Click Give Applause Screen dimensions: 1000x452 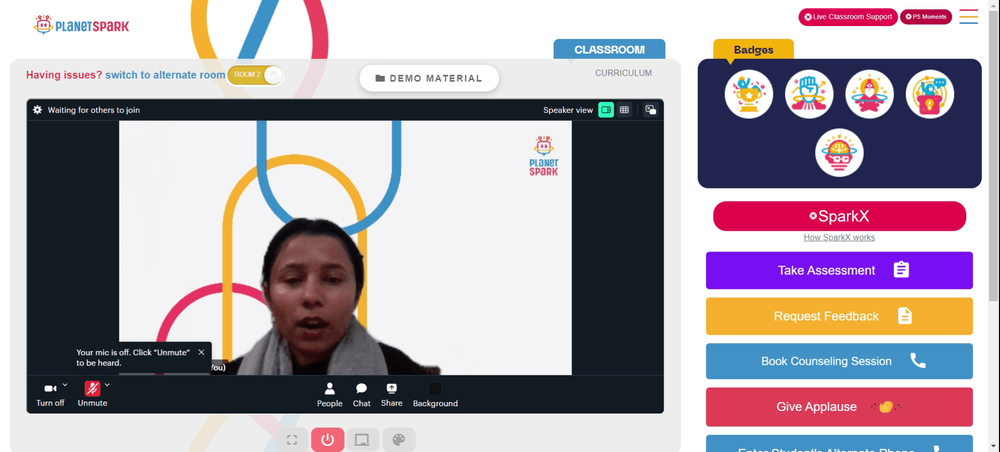coord(839,407)
